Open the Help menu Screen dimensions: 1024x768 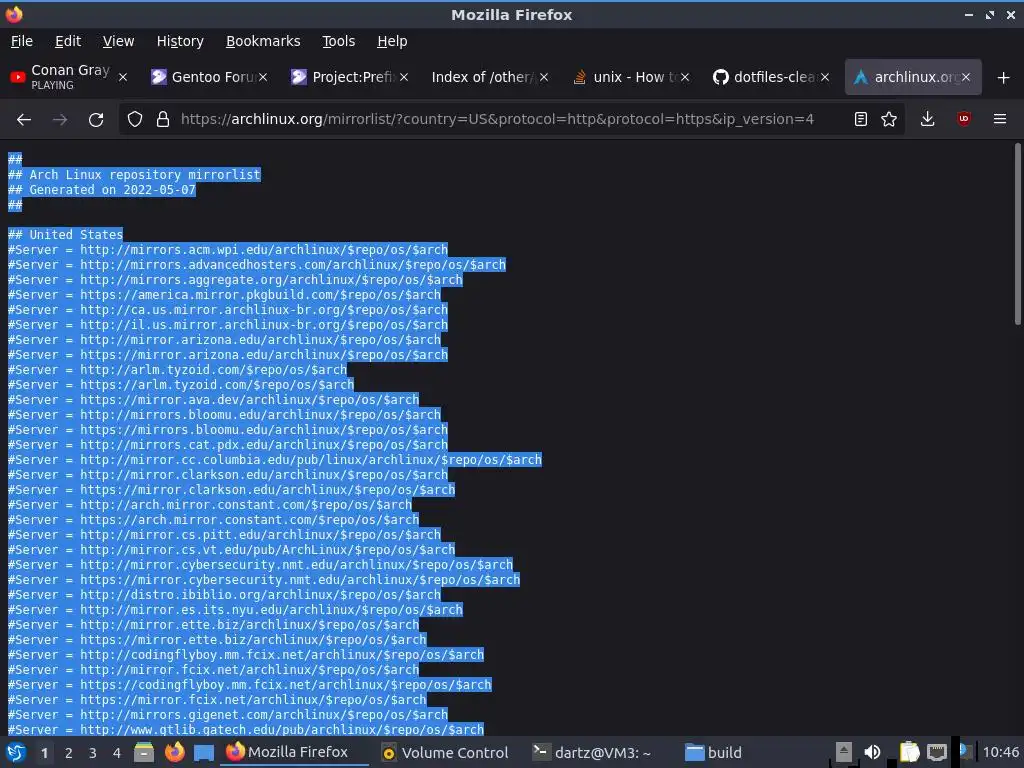point(392,41)
